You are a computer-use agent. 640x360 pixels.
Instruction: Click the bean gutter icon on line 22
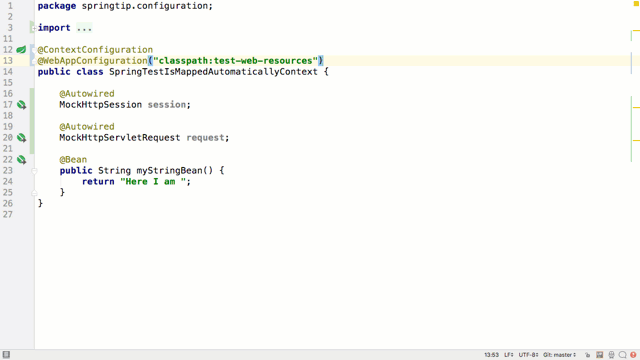(x=22, y=160)
